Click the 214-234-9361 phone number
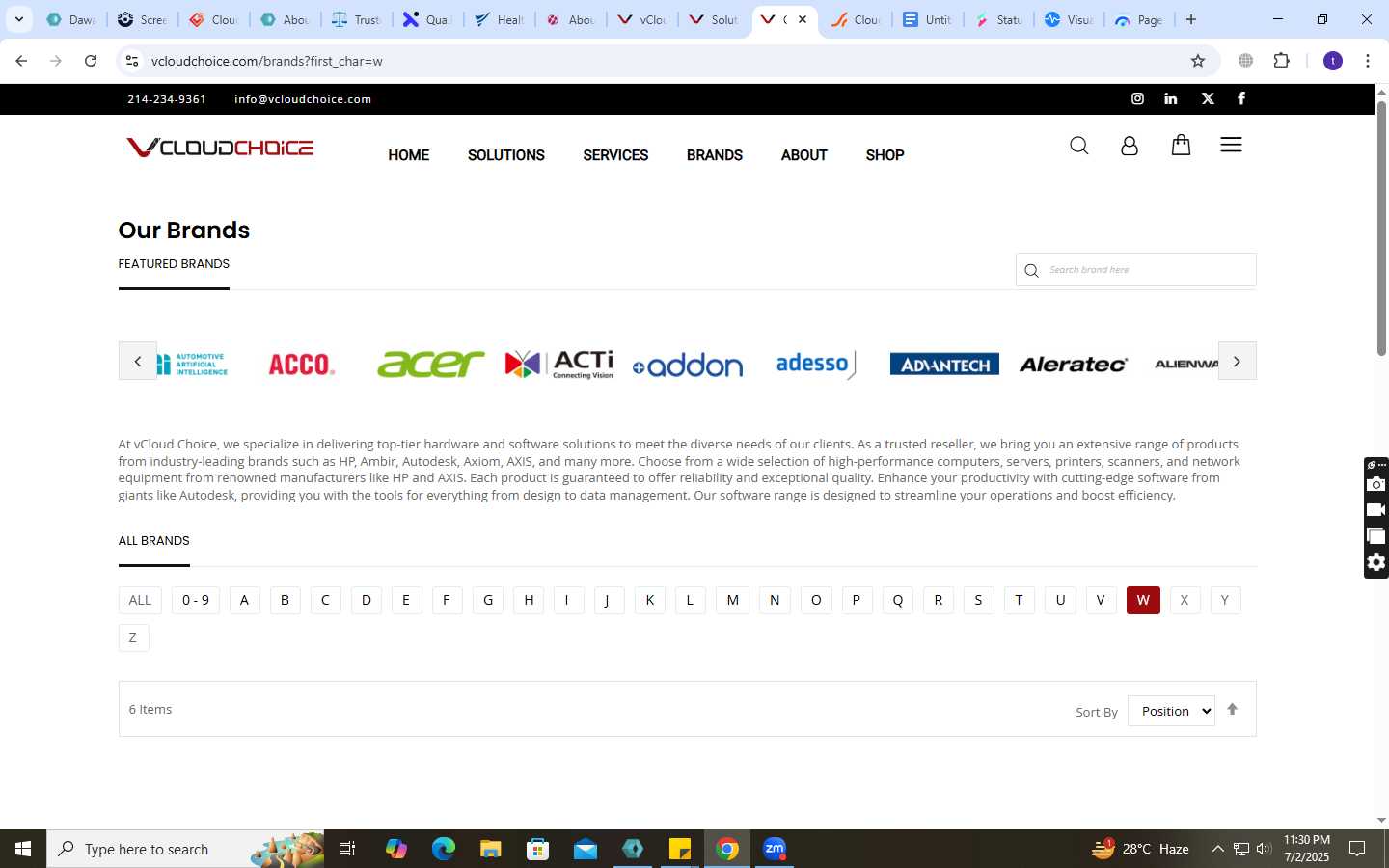This screenshot has height=868, width=1389. coord(167,99)
